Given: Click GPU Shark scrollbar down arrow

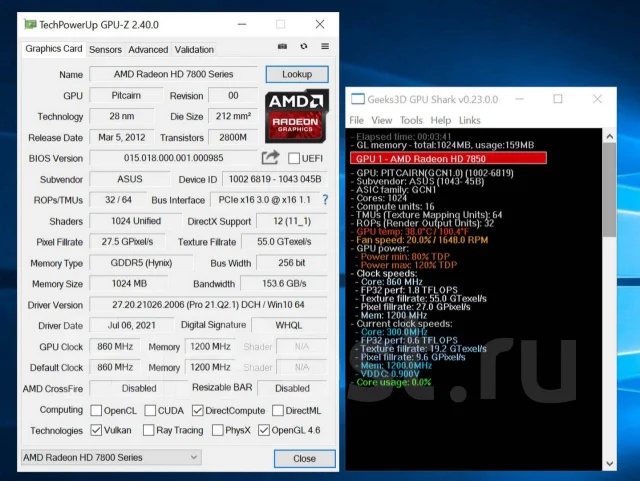Looking at the screenshot, I should (610, 463).
